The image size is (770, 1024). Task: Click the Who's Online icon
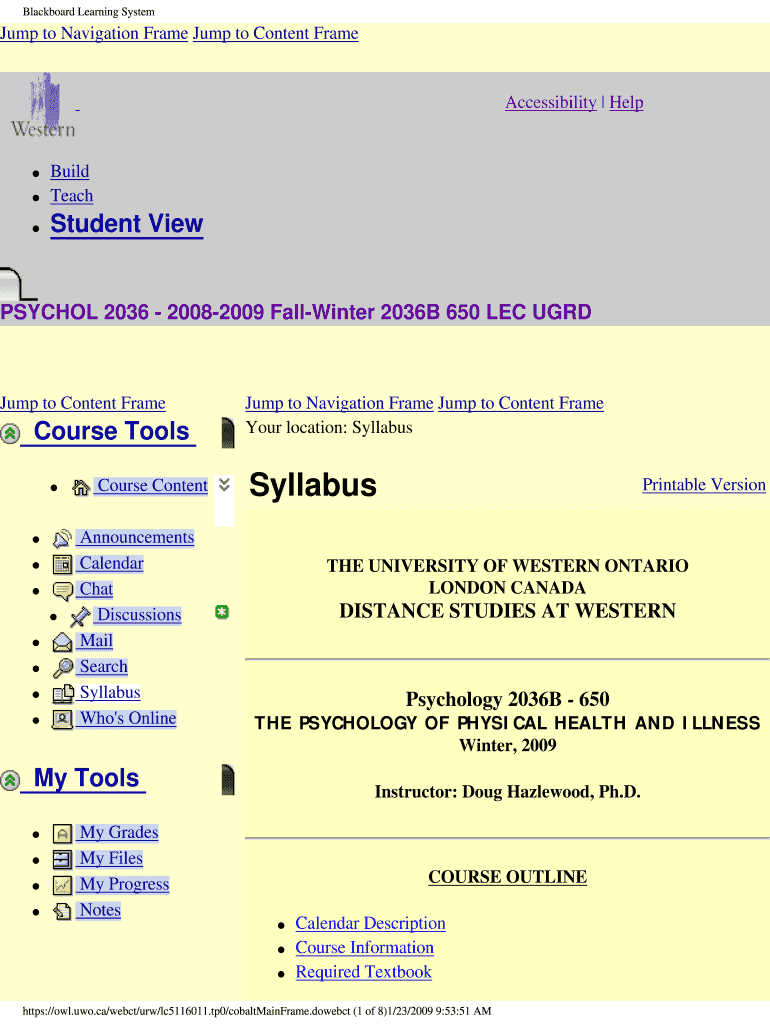pos(62,719)
